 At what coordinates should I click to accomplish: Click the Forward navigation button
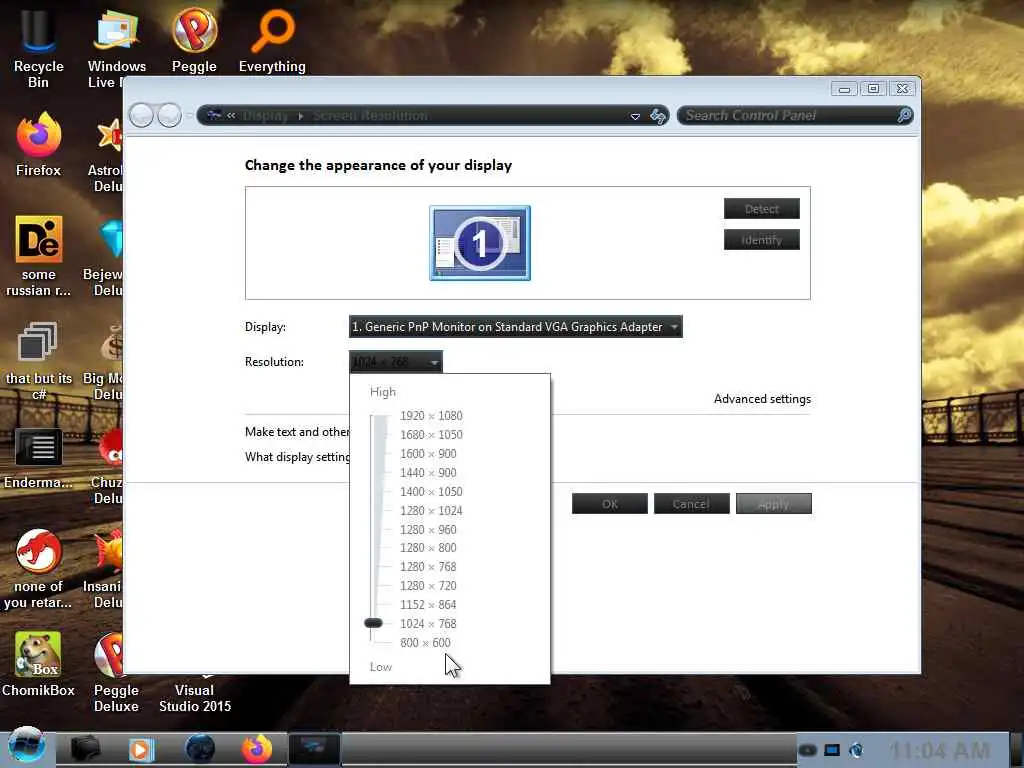coord(169,116)
